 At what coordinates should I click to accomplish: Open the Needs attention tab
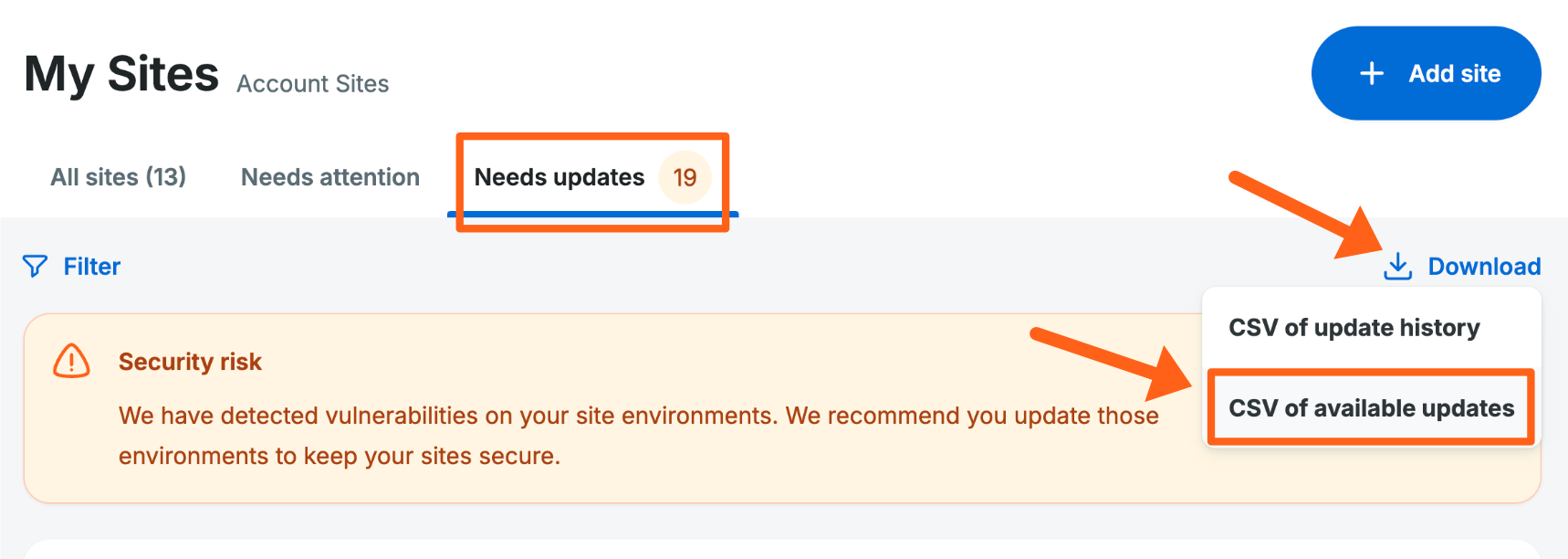[x=330, y=177]
